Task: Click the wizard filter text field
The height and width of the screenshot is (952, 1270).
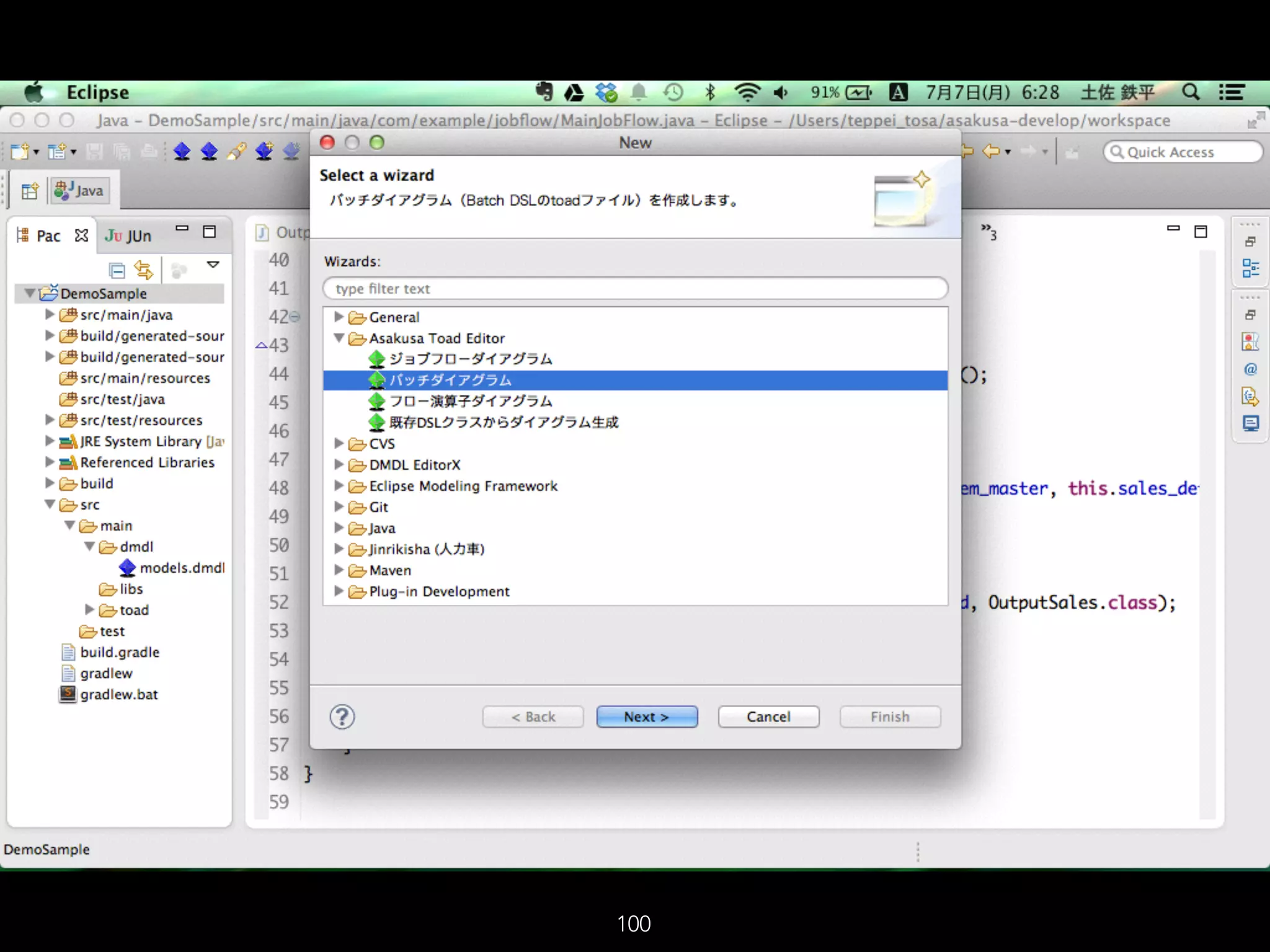Action: point(635,289)
